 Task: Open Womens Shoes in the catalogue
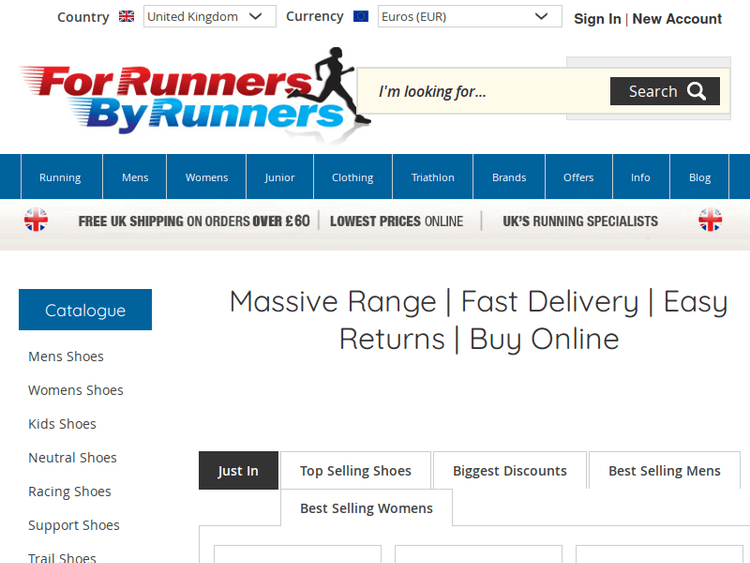point(76,390)
